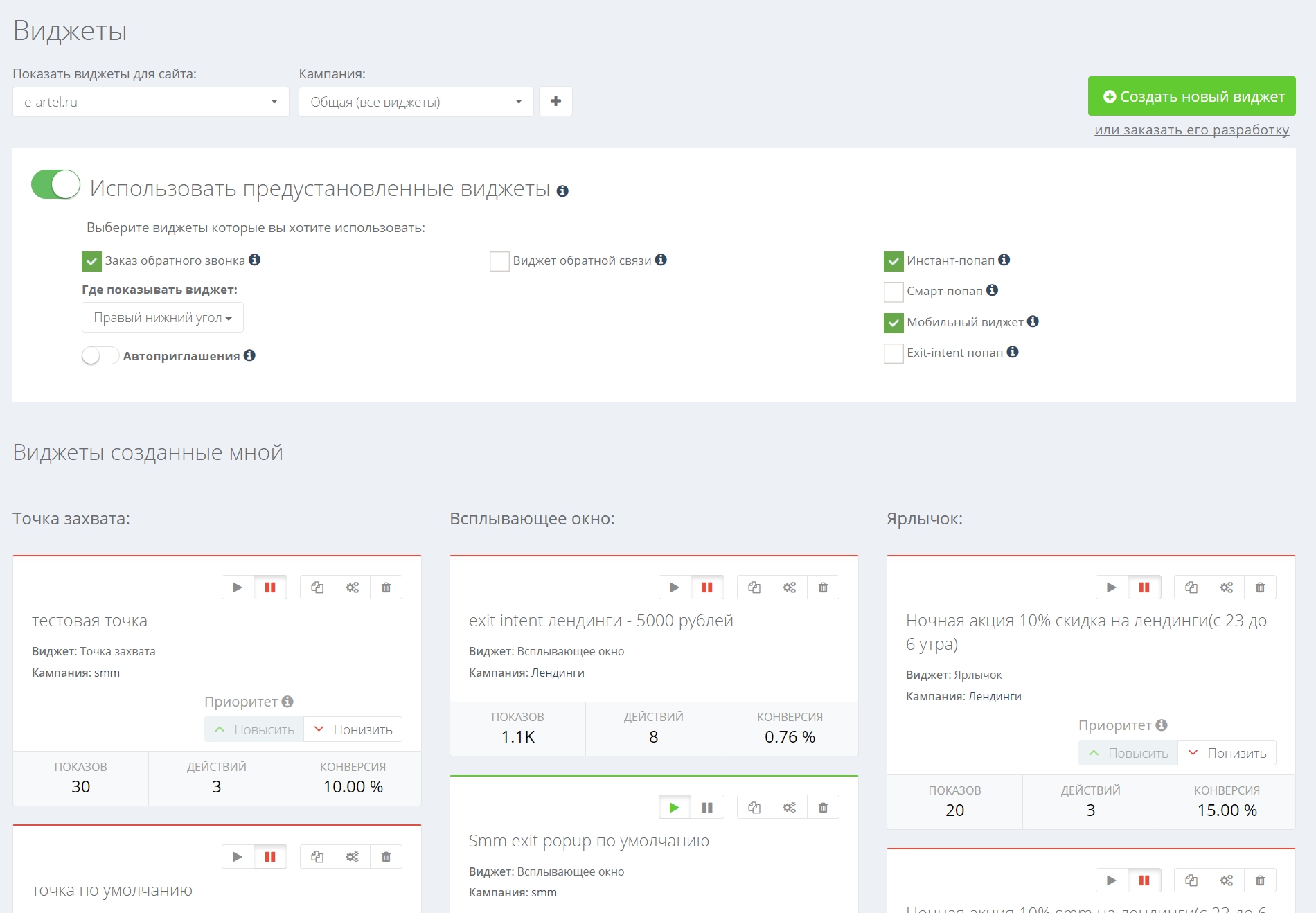Click 'Создать новый виджет' button
The image size is (1316, 913).
(1191, 96)
